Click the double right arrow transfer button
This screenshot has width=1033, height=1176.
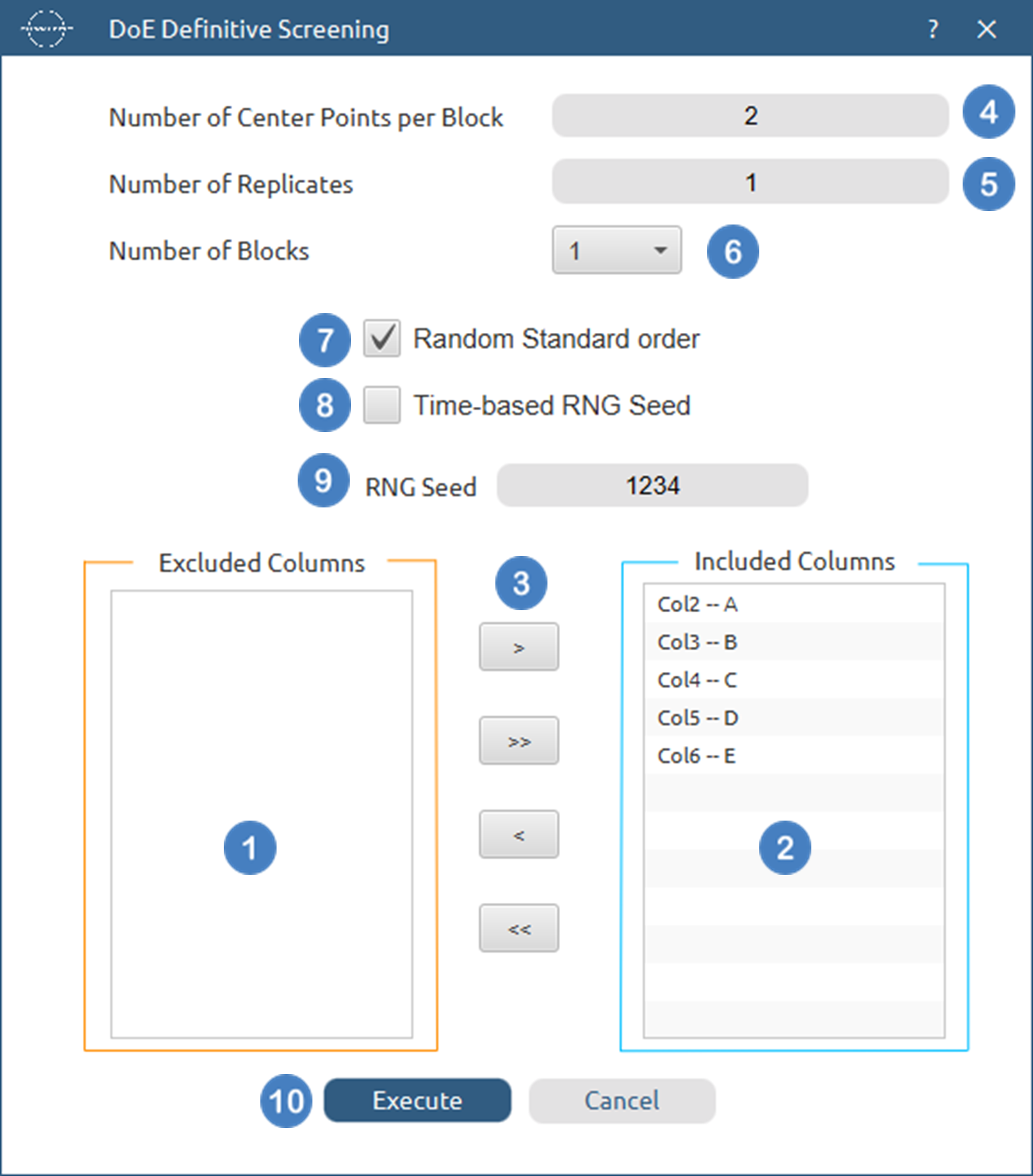pos(519,740)
